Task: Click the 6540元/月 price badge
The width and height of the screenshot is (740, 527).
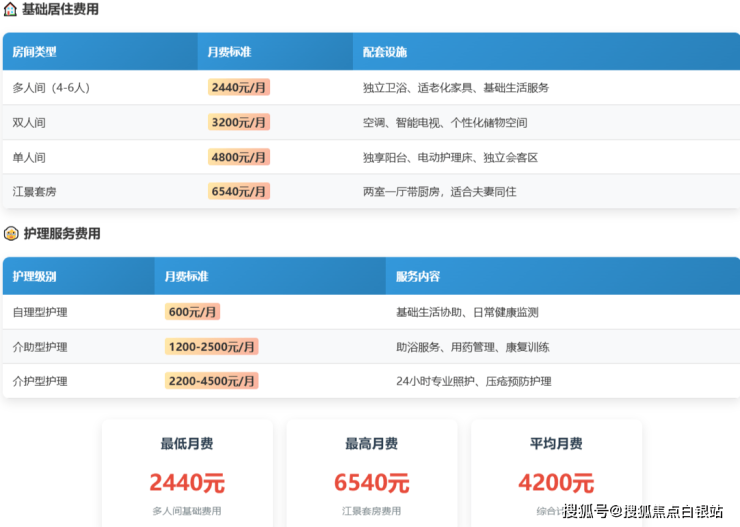Action: click(x=239, y=191)
